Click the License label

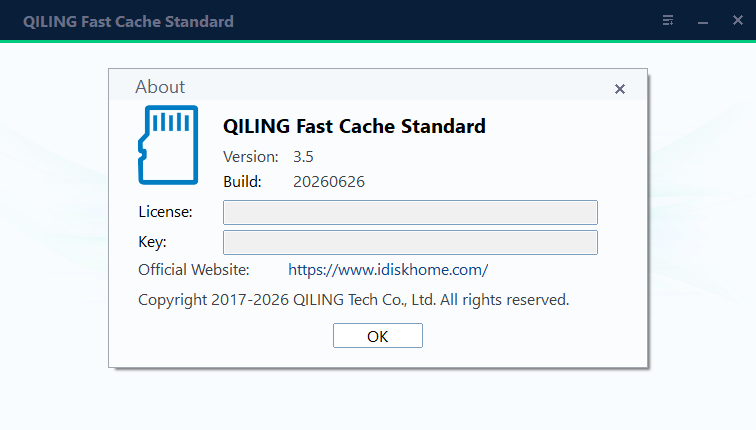pyautogui.click(x=165, y=212)
